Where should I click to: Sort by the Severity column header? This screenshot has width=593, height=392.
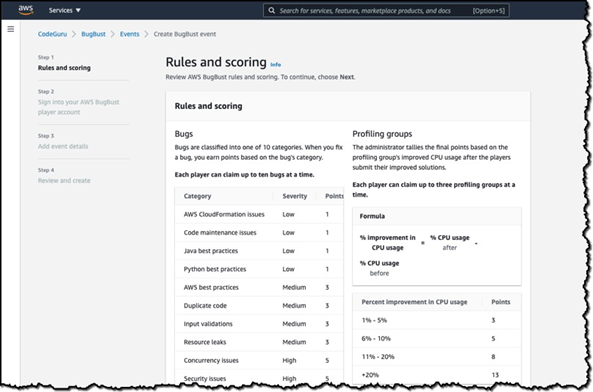coord(295,196)
